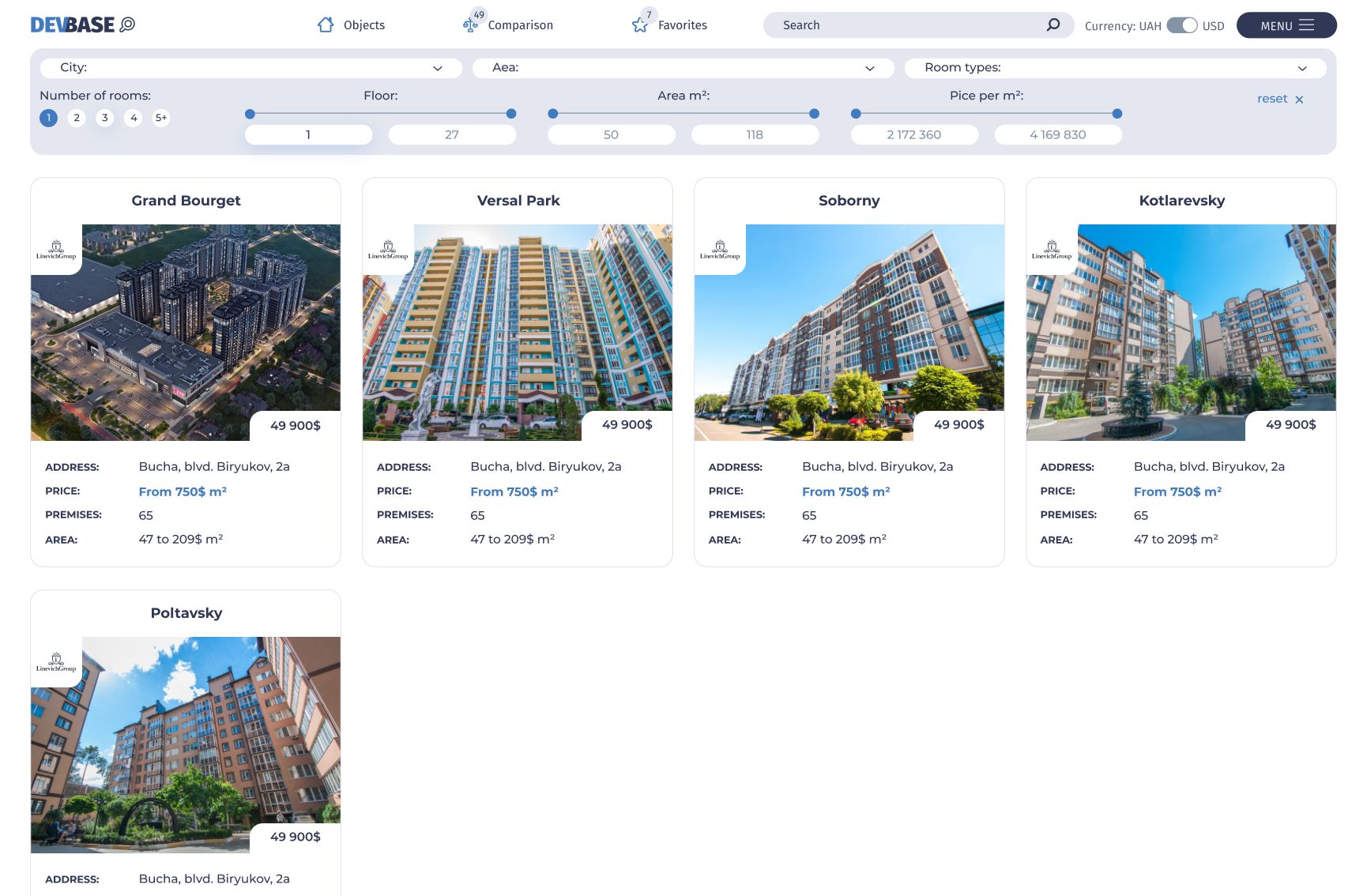
Task: Open the City dropdown
Action: [x=250, y=68]
